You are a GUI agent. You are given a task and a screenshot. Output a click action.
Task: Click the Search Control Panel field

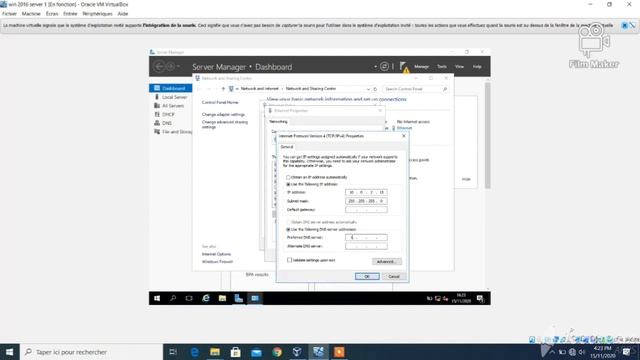[x=415, y=89]
